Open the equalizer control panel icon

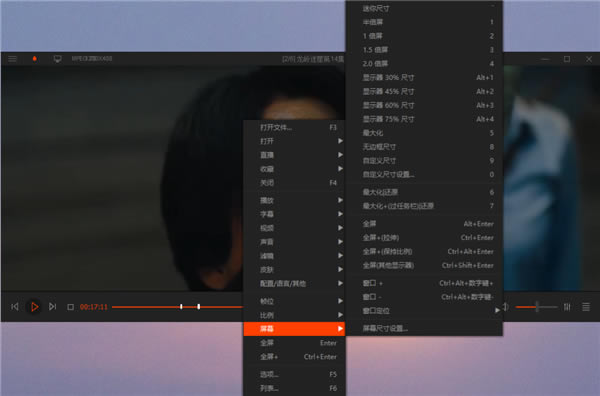pos(567,307)
